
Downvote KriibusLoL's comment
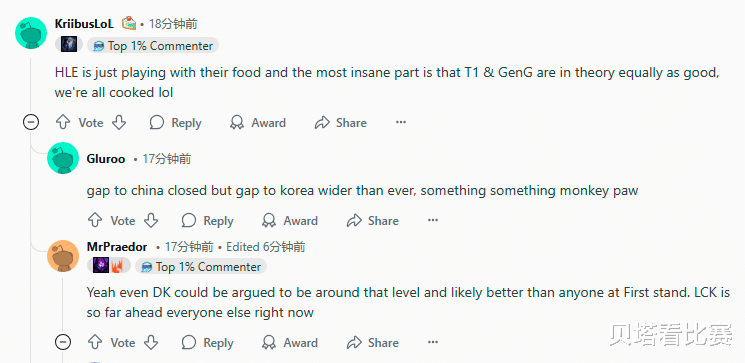point(119,123)
